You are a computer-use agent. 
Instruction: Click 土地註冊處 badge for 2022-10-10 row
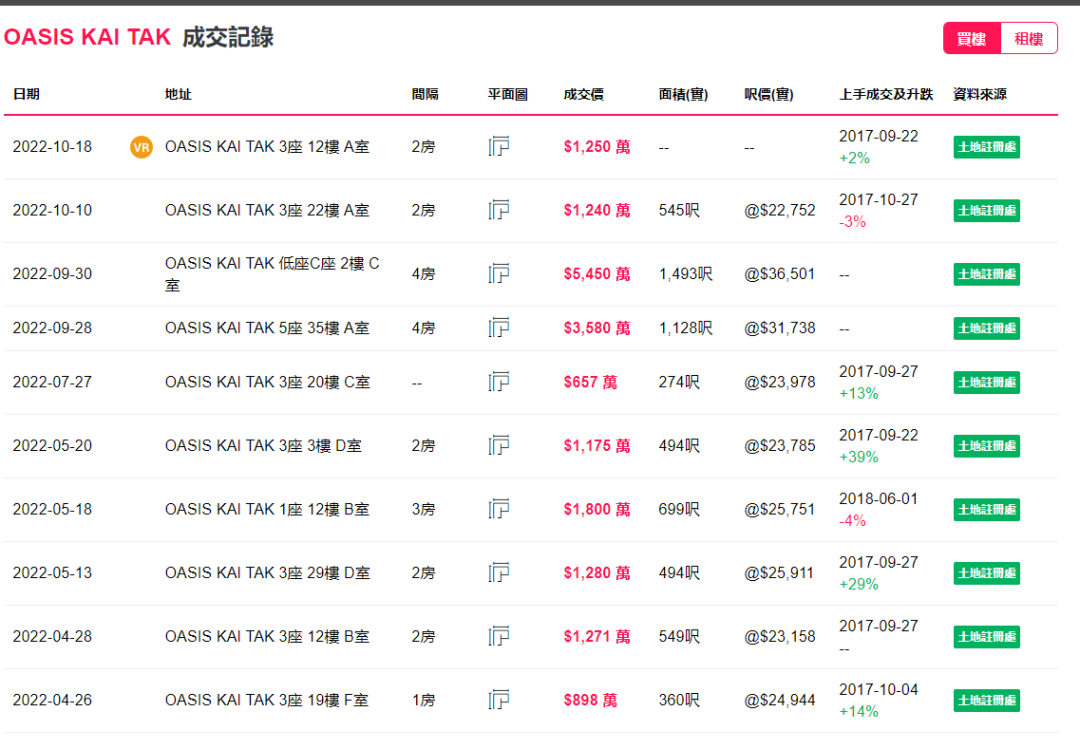(x=986, y=210)
